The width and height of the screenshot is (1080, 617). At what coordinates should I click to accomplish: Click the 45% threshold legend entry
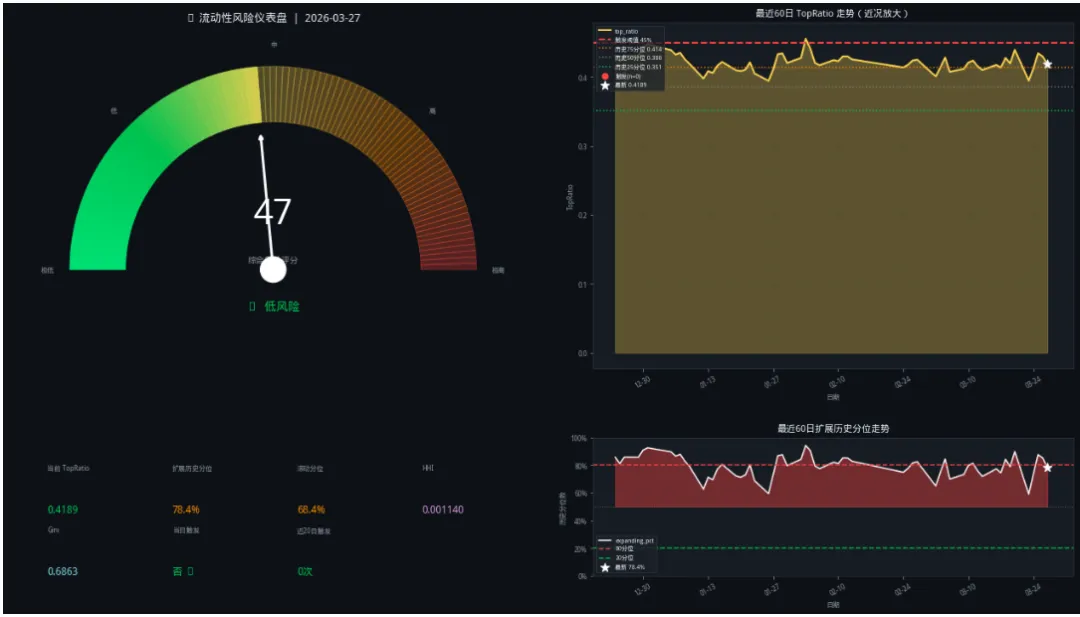pos(625,41)
